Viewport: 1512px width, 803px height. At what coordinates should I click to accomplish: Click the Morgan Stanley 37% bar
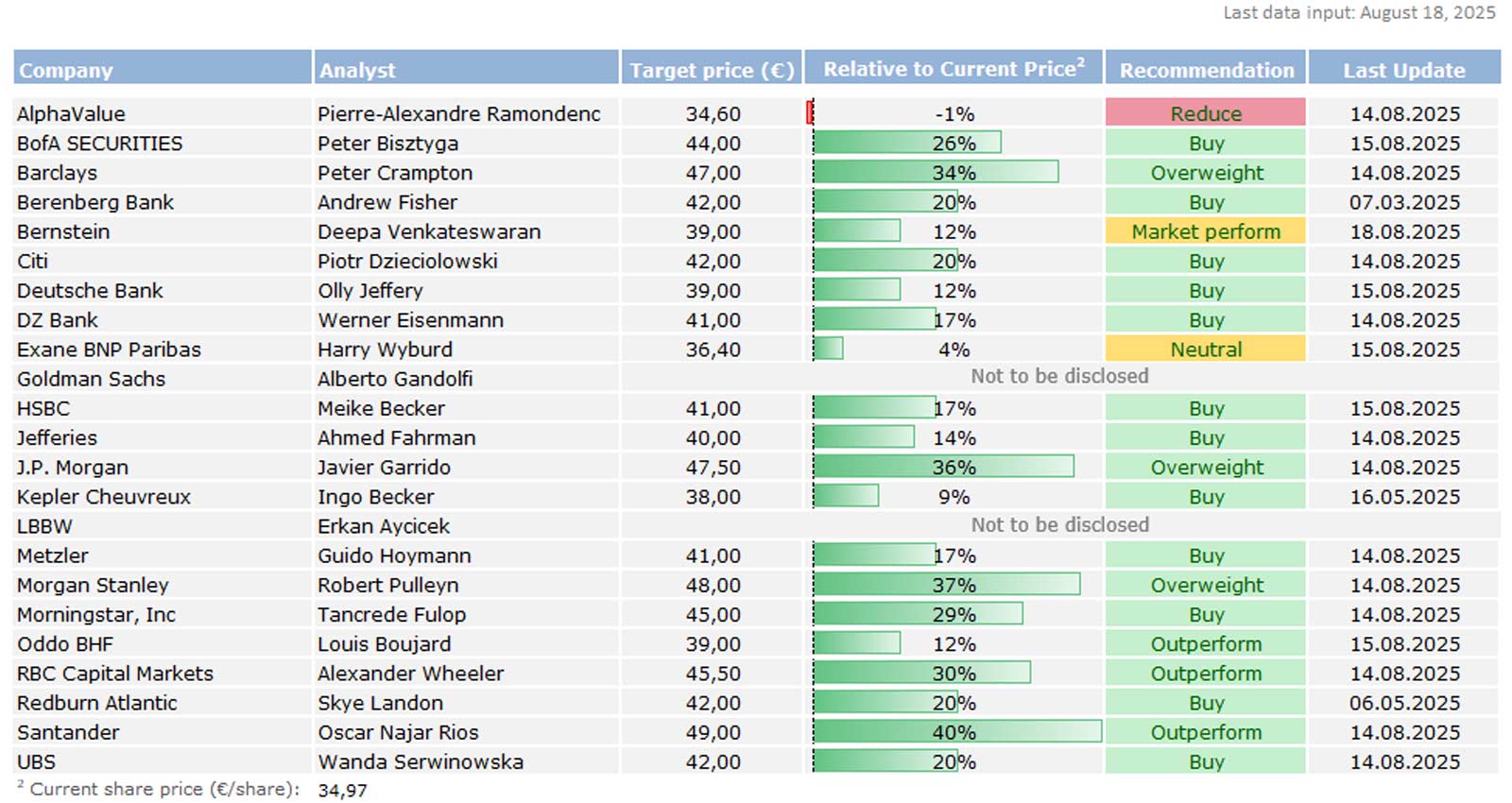point(945,585)
